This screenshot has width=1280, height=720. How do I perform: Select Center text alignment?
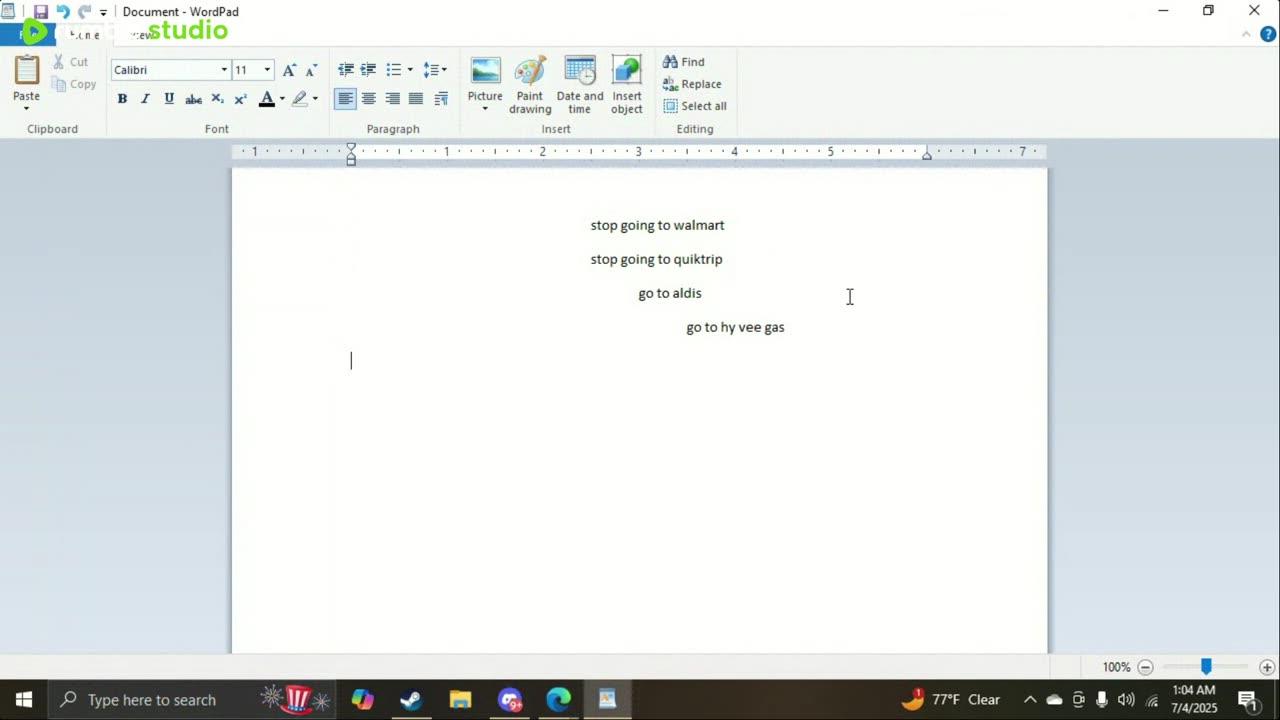(369, 99)
